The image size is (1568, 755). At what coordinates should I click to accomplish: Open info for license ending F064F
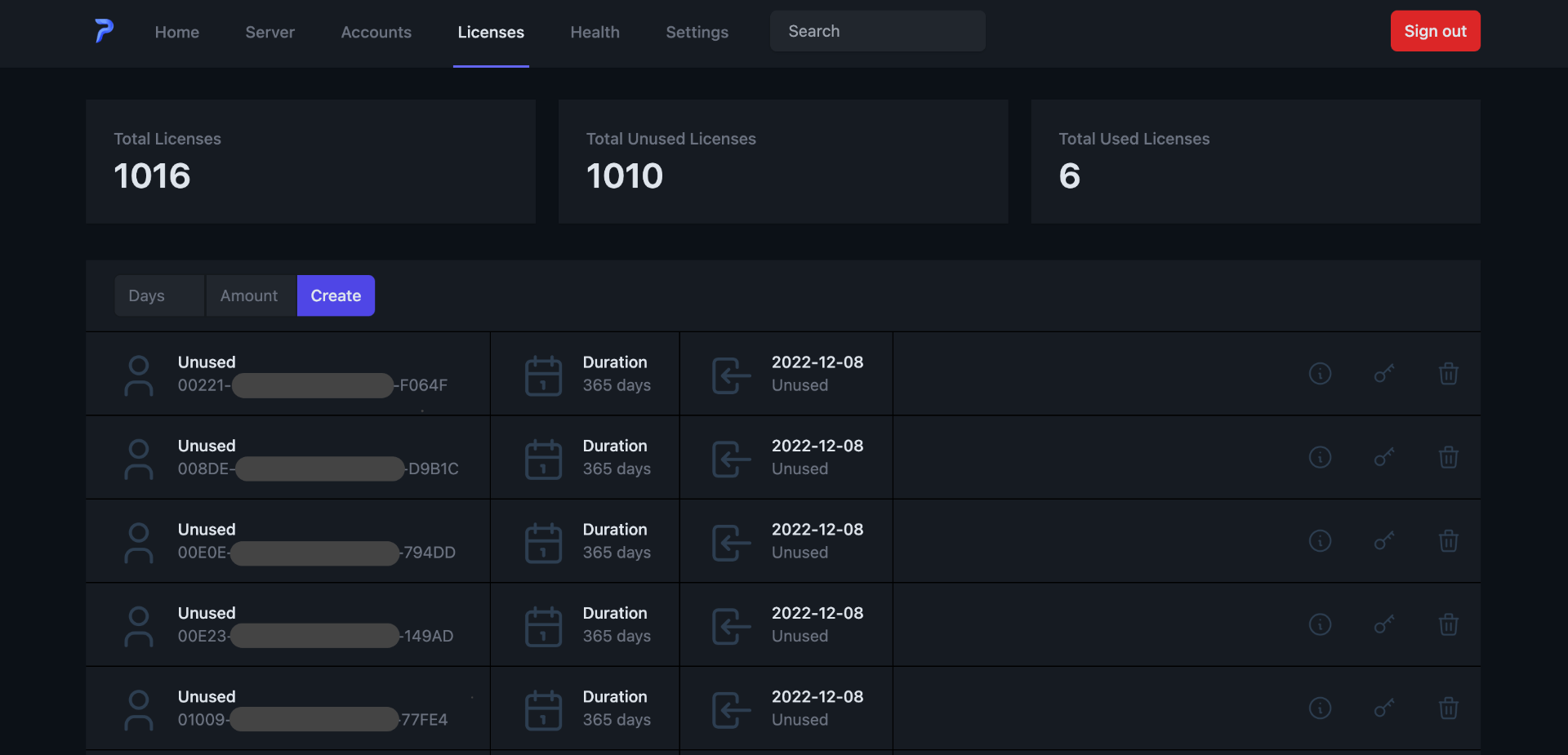pyautogui.click(x=1320, y=374)
